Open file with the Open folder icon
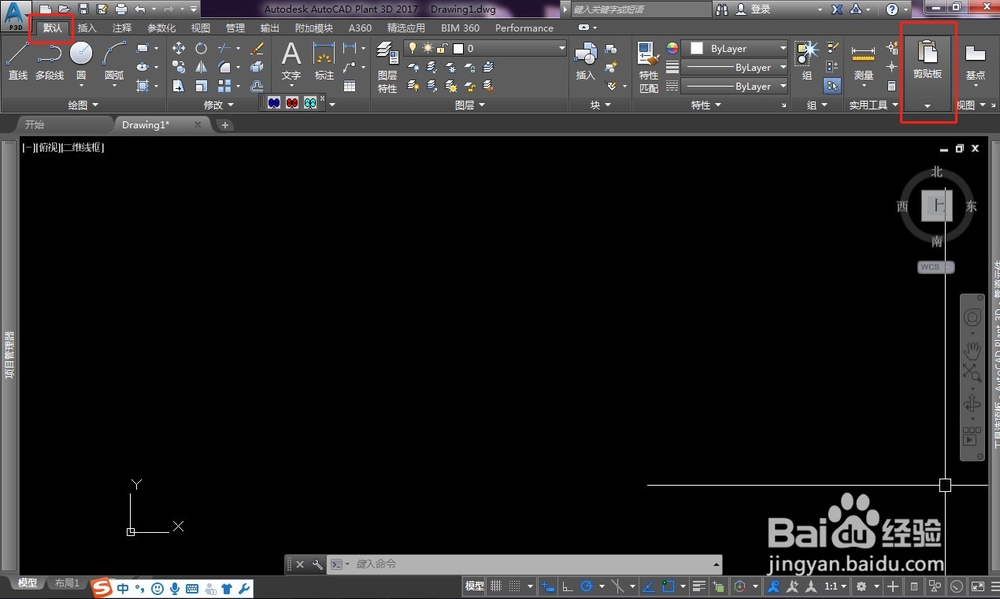The image size is (1000, 599). click(x=64, y=9)
